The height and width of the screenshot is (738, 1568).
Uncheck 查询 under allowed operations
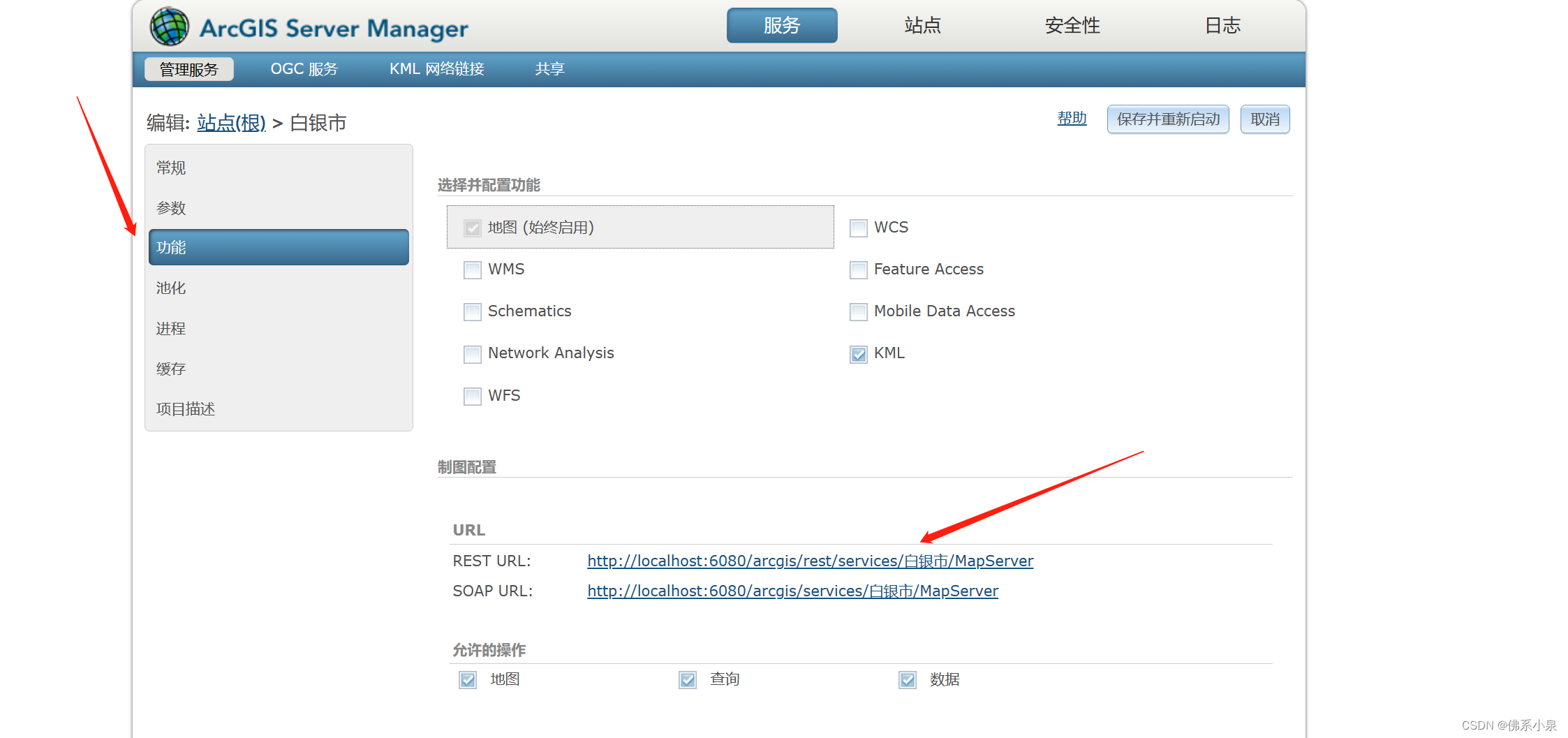coord(687,679)
